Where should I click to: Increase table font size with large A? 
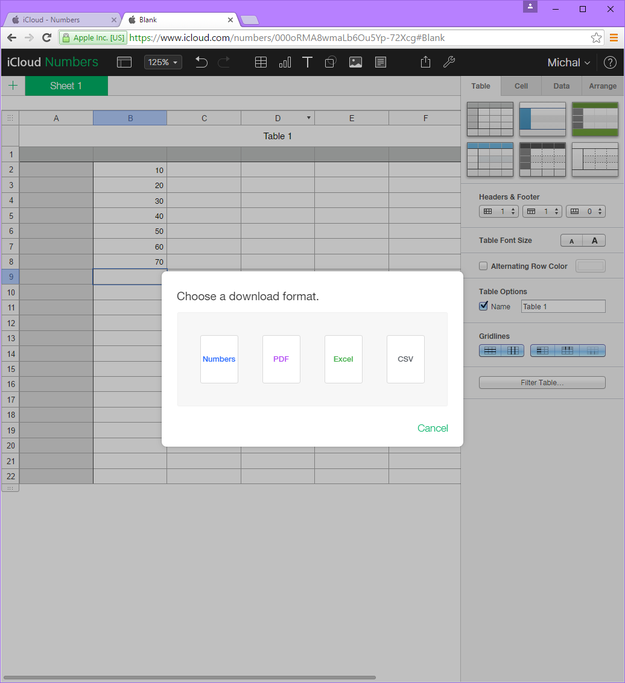tap(594, 240)
